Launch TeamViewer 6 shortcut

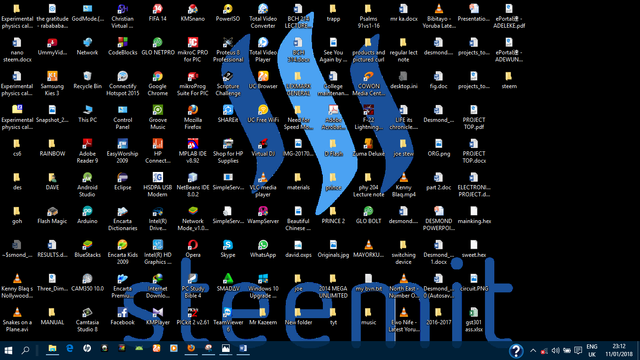pyautogui.click(x=228, y=320)
